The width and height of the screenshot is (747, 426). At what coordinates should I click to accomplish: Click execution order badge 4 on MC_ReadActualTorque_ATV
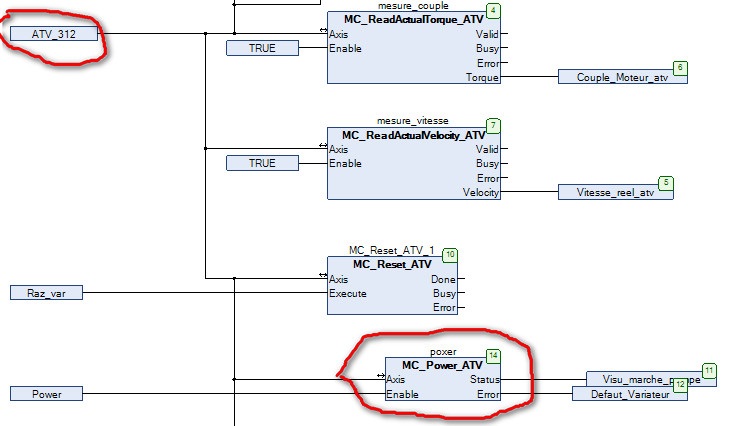(x=494, y=10)
